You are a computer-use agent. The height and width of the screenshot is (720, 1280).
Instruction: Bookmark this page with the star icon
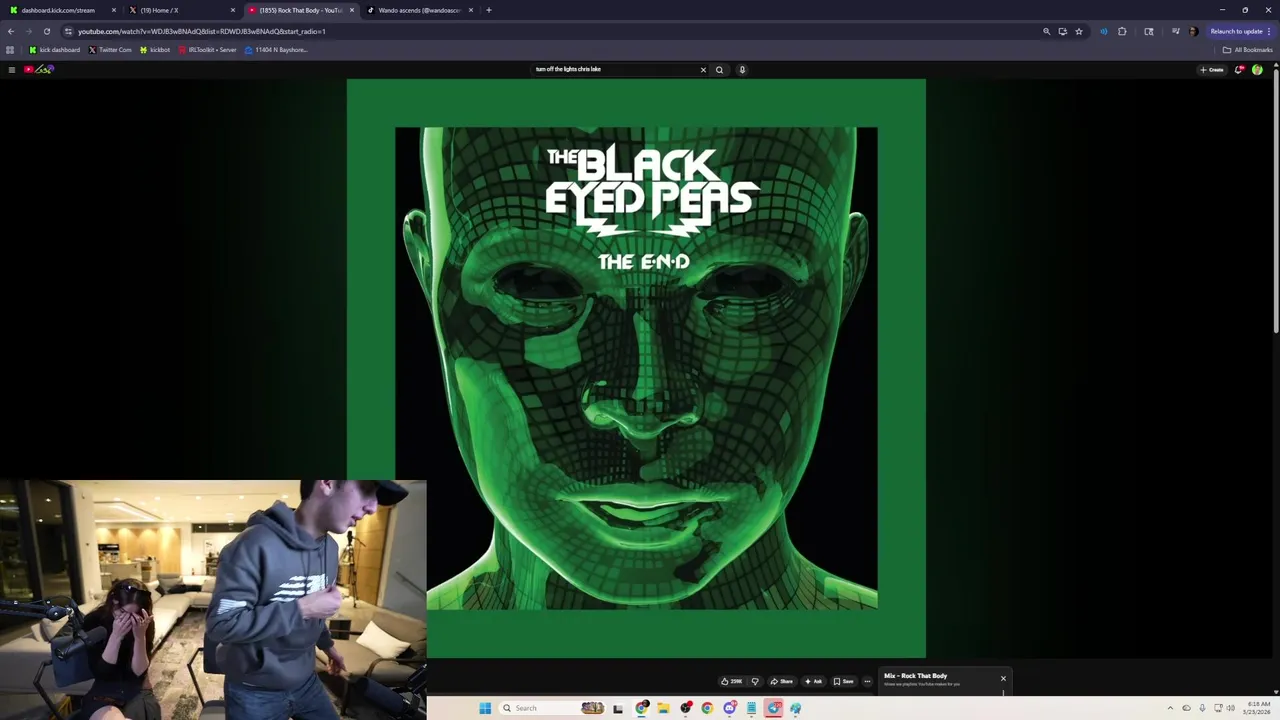1079,31
